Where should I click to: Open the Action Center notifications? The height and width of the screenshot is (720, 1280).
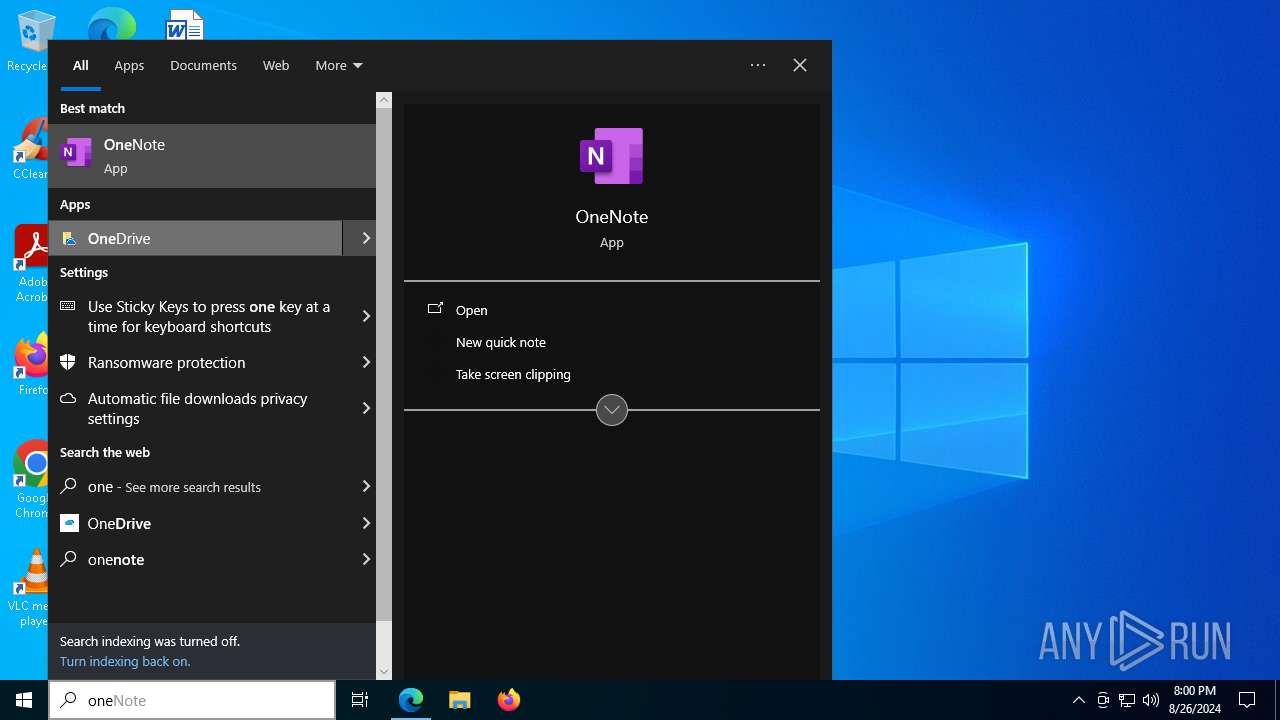coord(1247,700)
